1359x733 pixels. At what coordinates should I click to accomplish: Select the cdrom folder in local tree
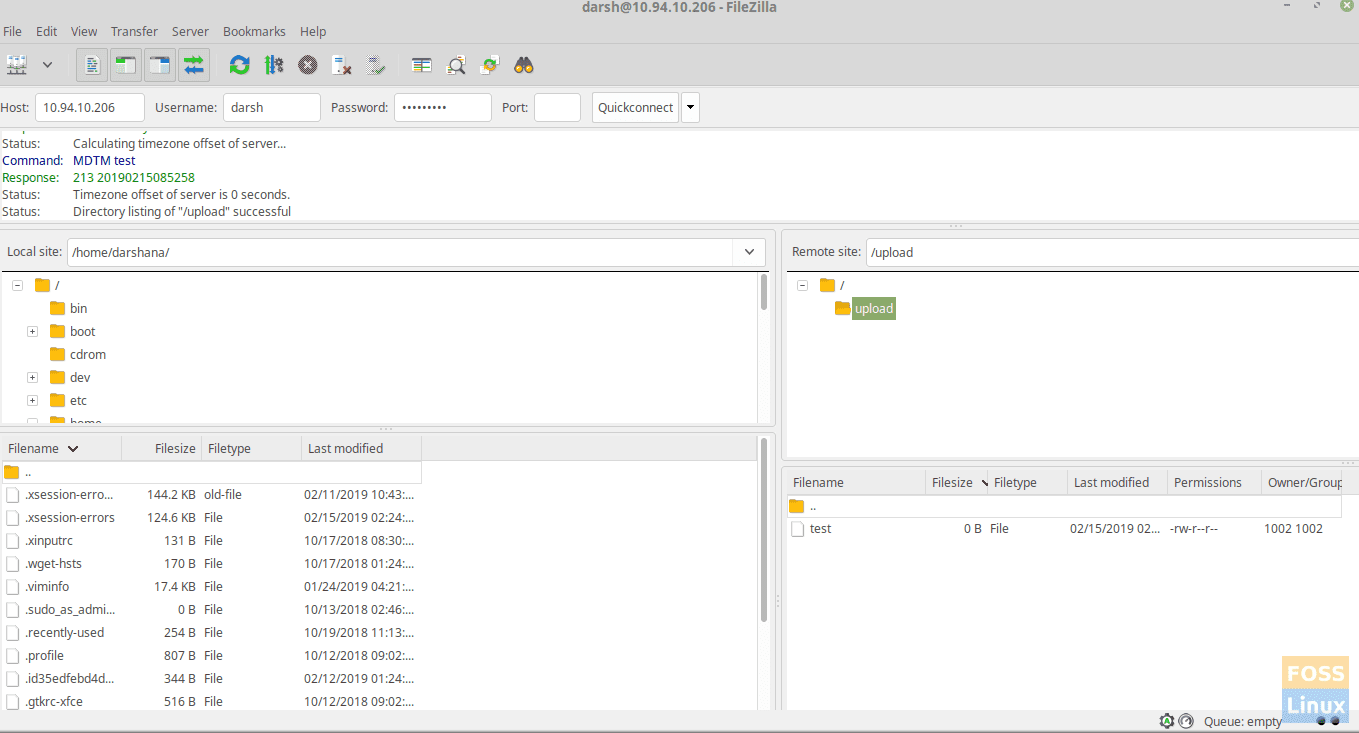point(87,354)
